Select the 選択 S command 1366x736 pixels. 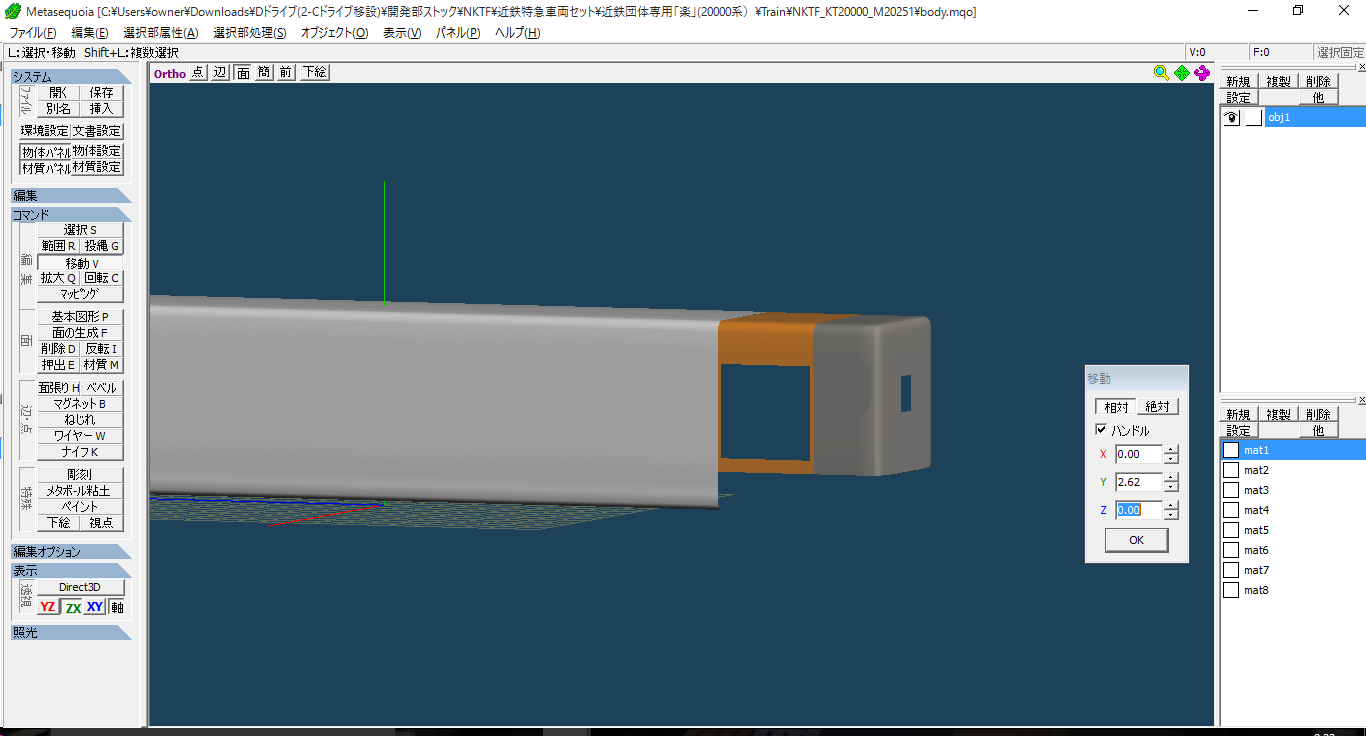(80, 230)
